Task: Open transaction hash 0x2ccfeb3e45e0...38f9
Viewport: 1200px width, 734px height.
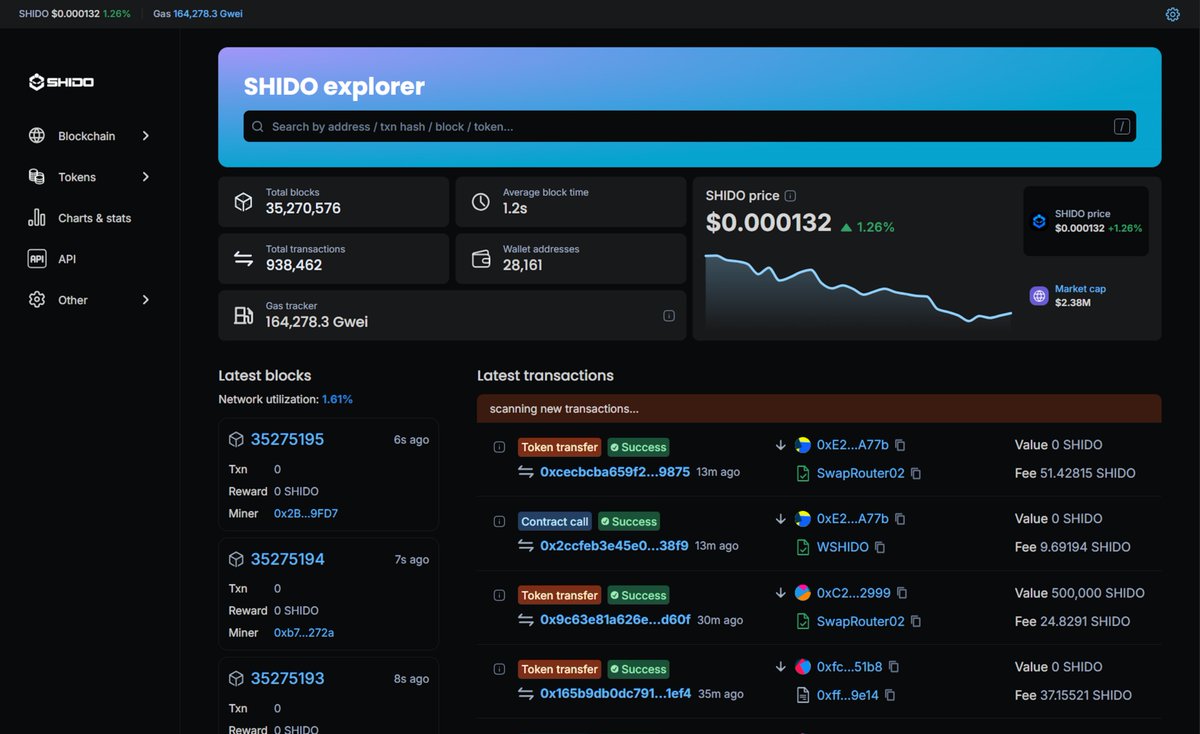Action: 614,546
